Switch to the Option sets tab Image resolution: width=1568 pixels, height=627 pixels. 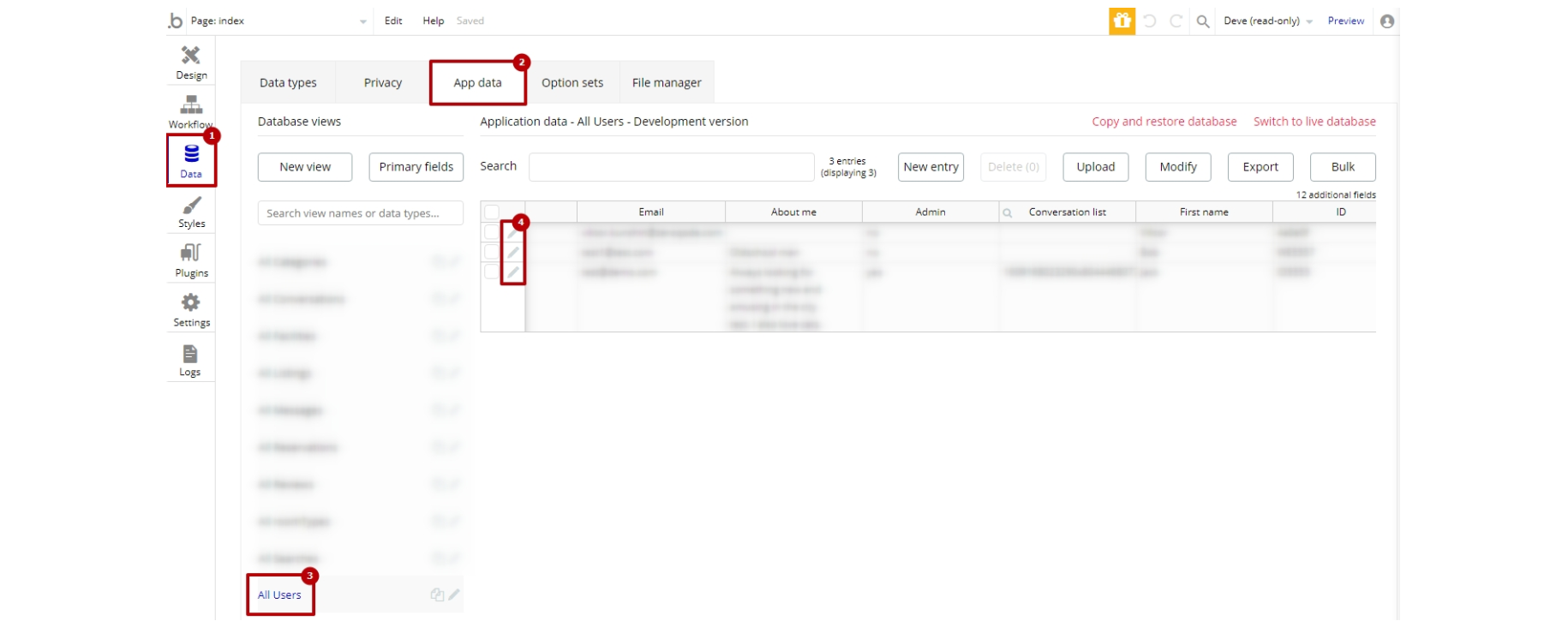tap(572, 83)
